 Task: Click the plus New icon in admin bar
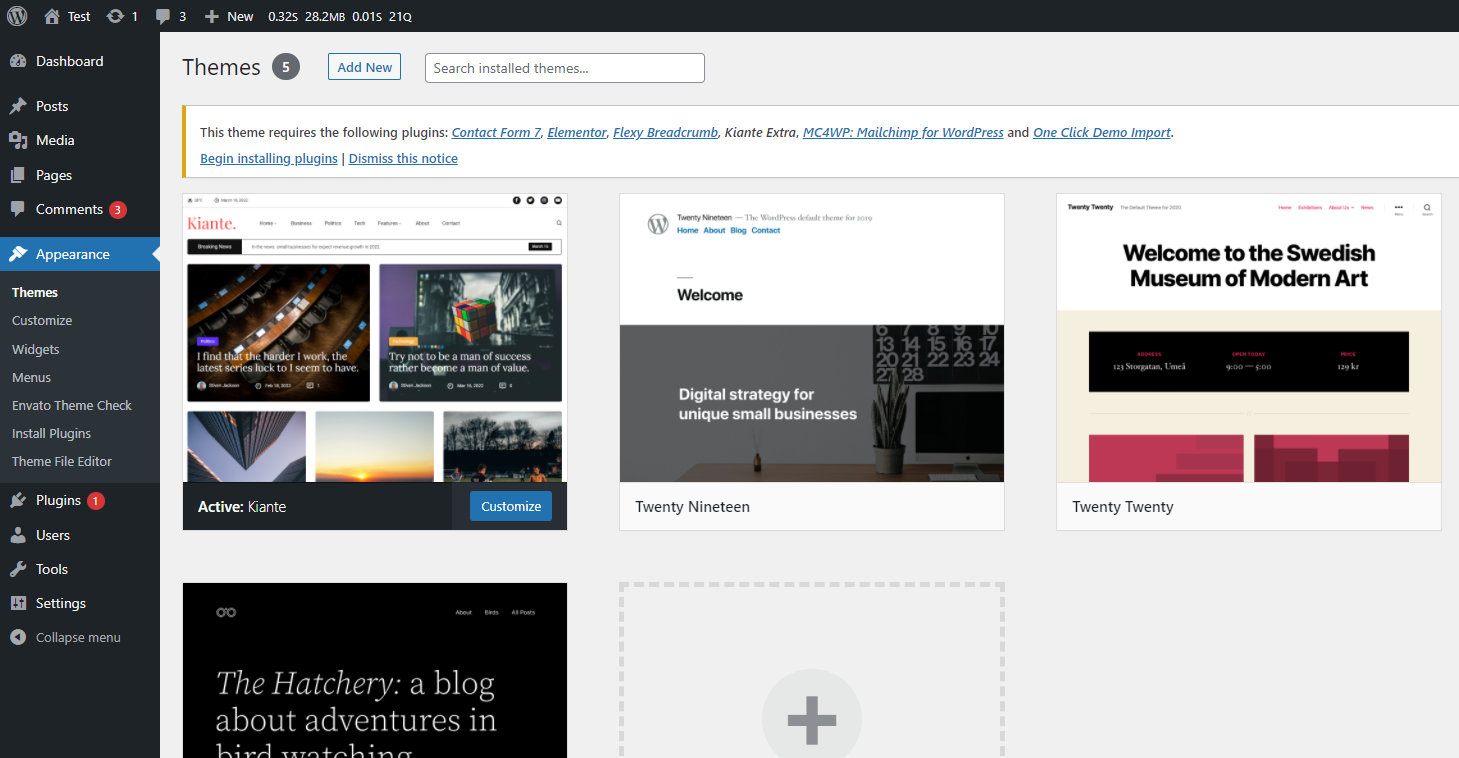[x=211, y=16]
